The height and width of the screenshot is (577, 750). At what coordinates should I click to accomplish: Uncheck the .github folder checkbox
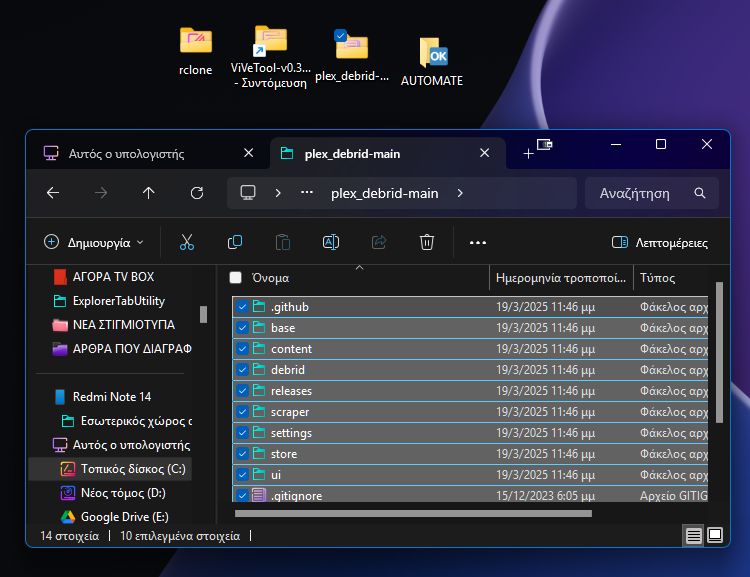(242, 307)
